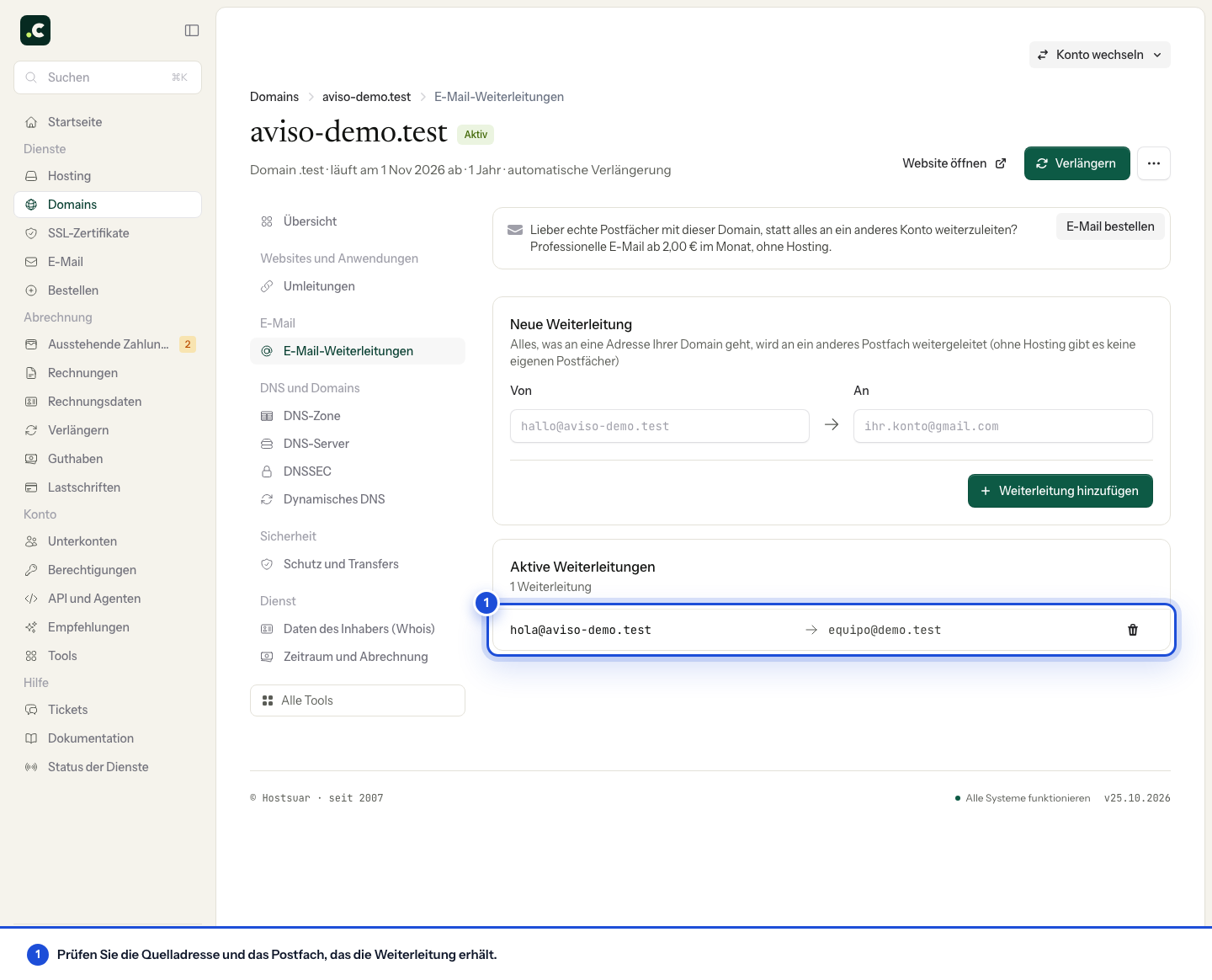Click the DNS-Zone table icon
This screenshot has height=980, width=1212.
[x=267, y=416]
